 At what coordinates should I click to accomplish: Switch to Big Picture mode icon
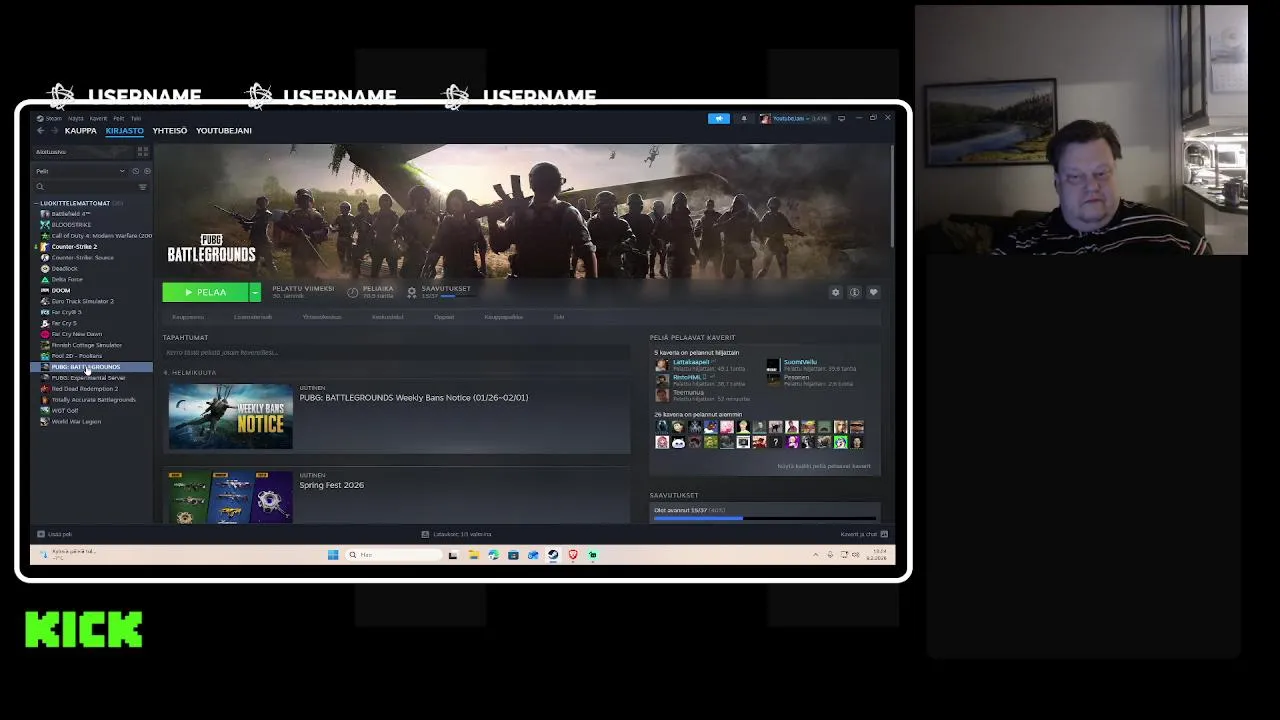[841, 118]
